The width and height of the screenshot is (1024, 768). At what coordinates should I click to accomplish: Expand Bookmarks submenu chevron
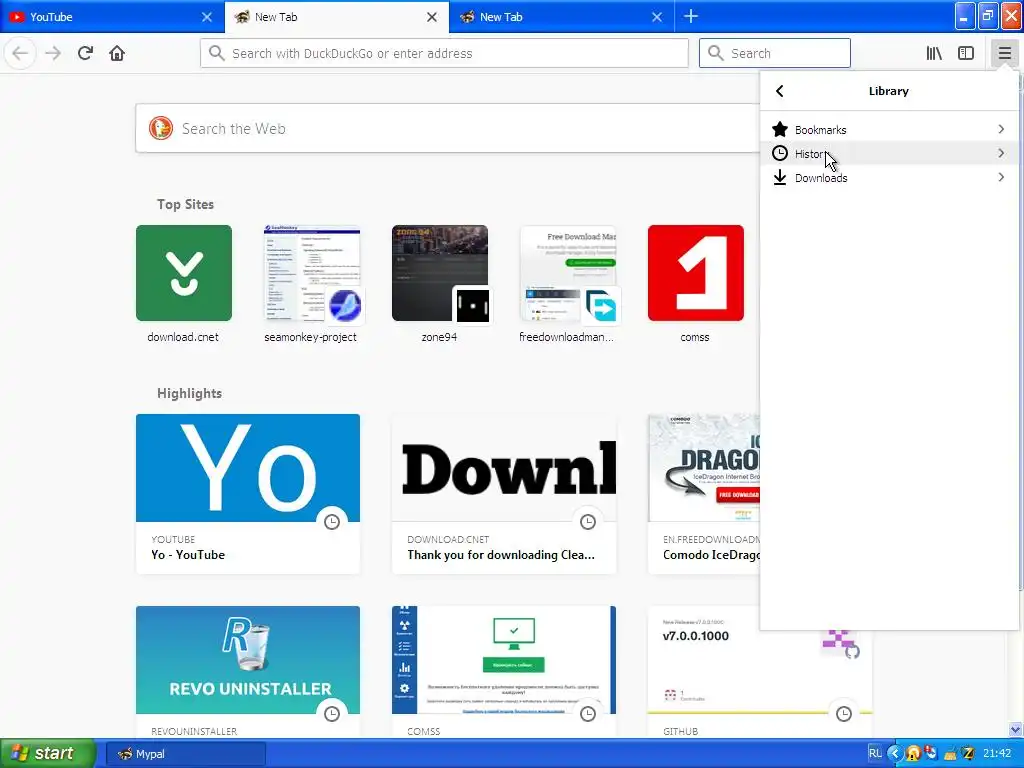click(x=1001, y=129)
